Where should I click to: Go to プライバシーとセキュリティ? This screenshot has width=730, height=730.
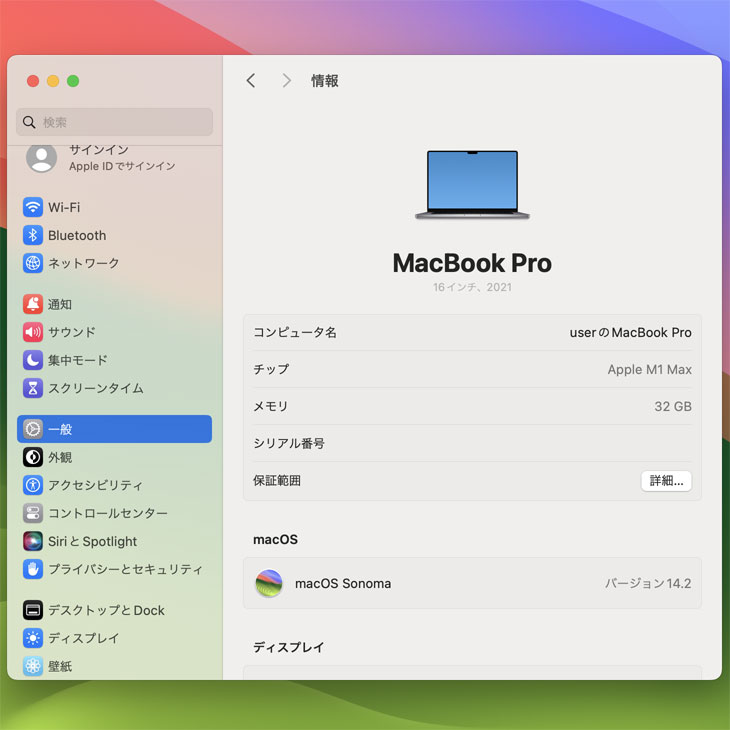click(x=124, y=569)
